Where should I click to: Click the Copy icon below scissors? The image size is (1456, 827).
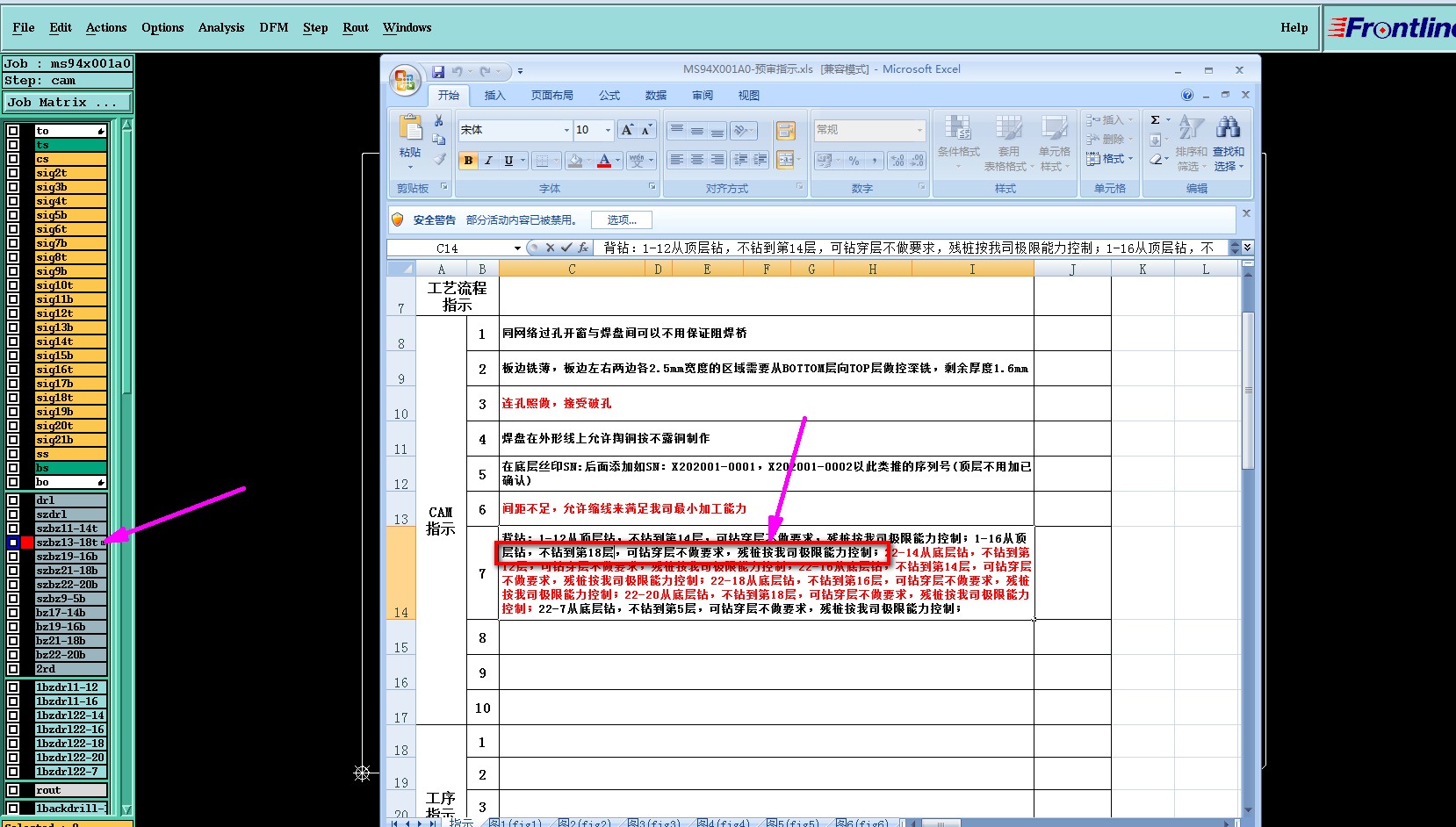[439, 140]
